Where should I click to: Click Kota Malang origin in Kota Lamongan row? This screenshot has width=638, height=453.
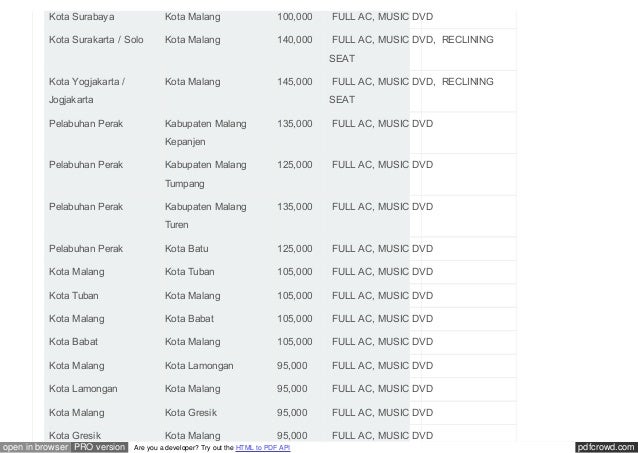[76, 366]
